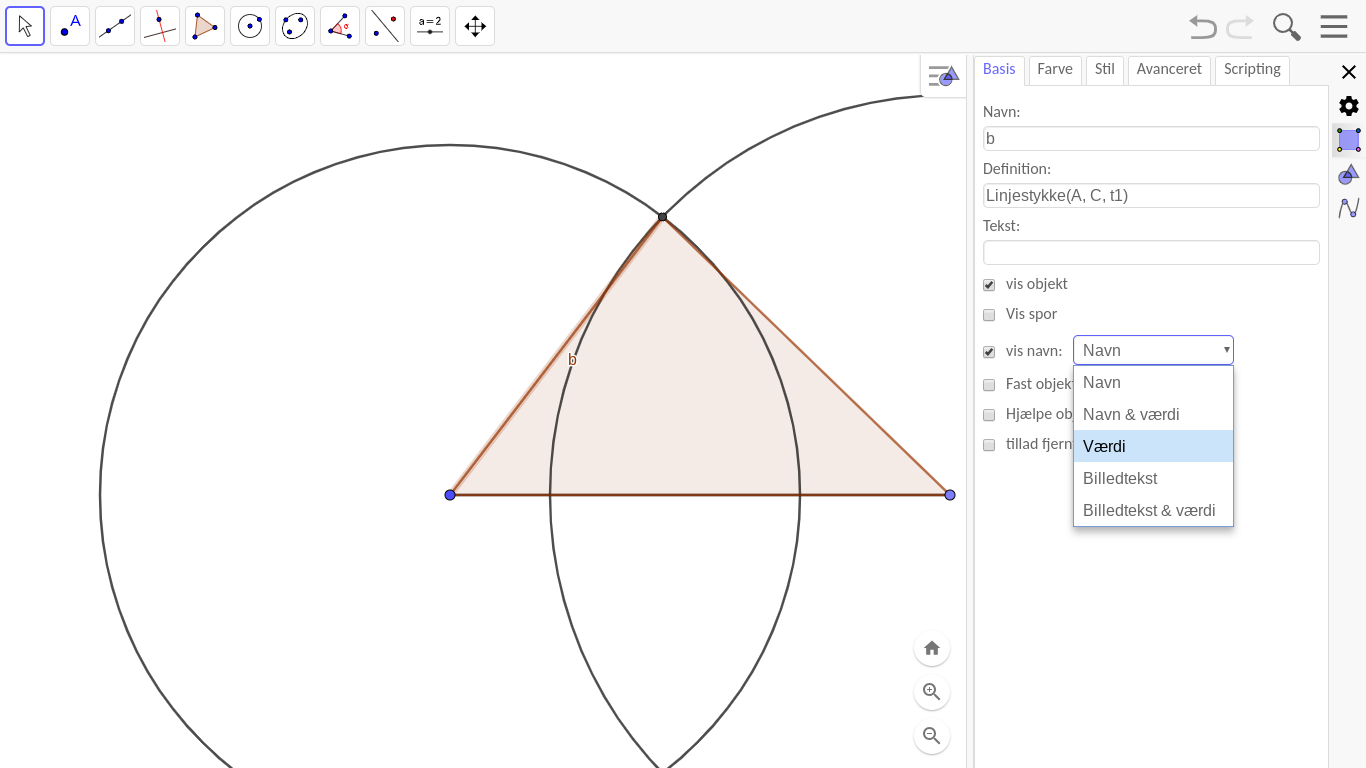Edit the Navn field containing b
This screenshot has height=768, width=1366.
(1151, 139)
